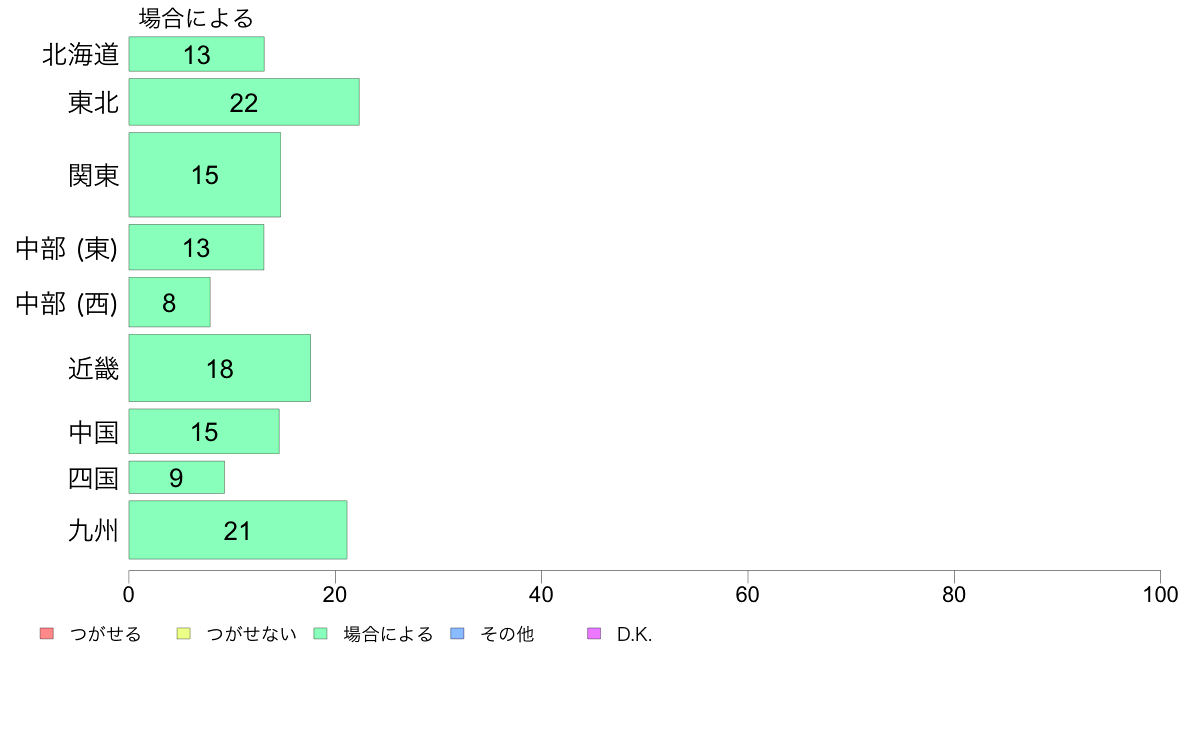The height and width of the screenshot is (736, 1188).
Task: Click the yellow つがせない legend swatch
Action: (183, 634)
